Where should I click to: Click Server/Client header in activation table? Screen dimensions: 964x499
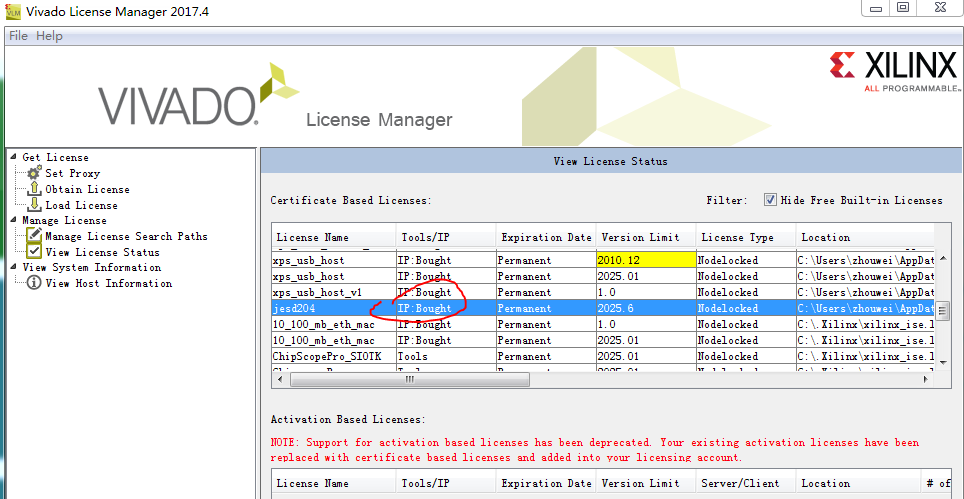click(745, 484)
